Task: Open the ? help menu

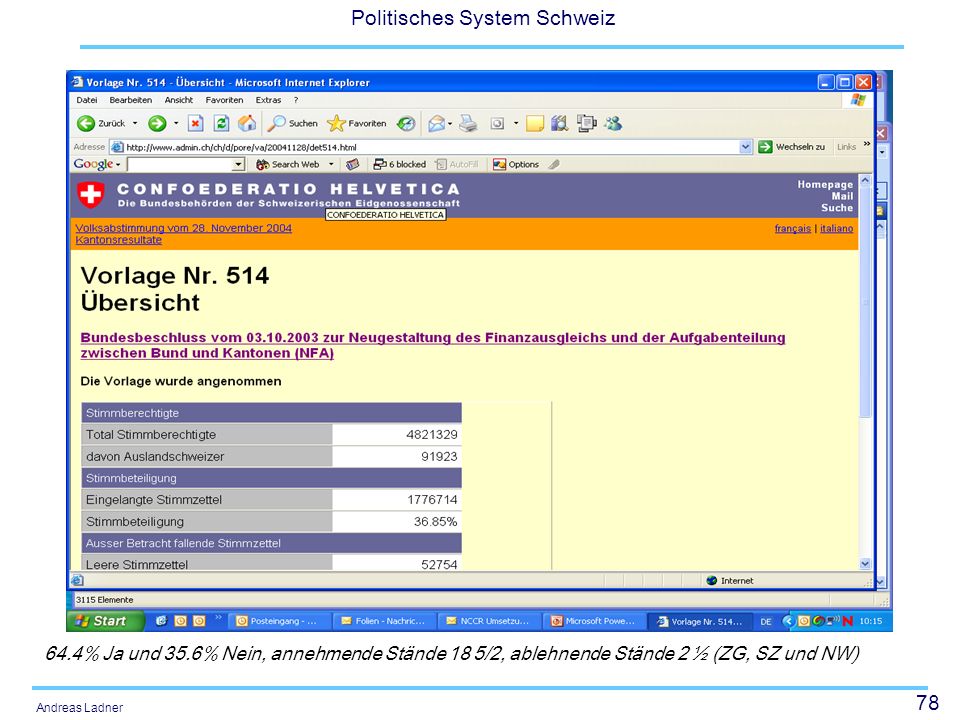Action: 296,100
